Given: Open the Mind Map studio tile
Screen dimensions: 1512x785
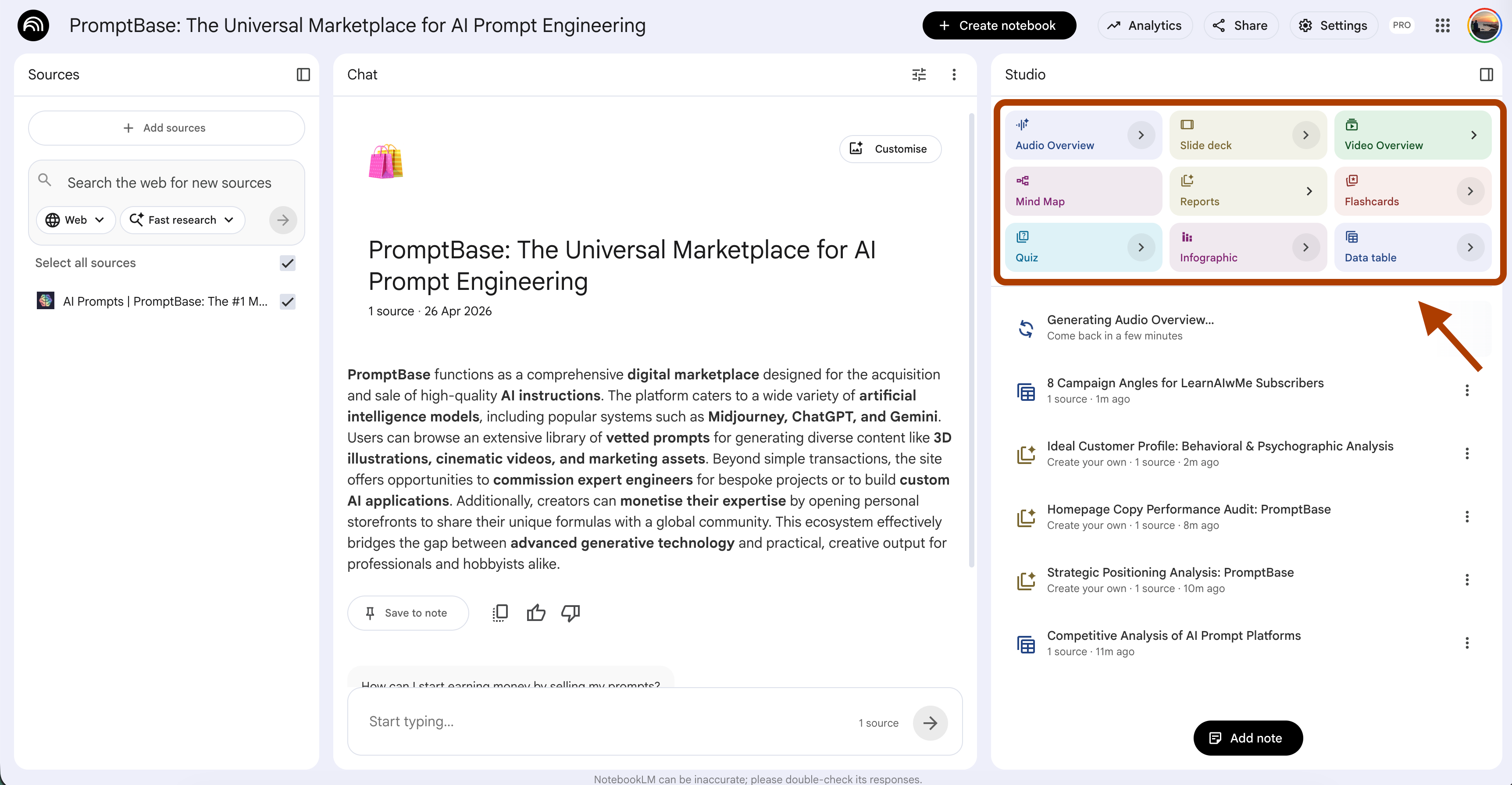Looking at the screenshot, I should pos(1083,191).
